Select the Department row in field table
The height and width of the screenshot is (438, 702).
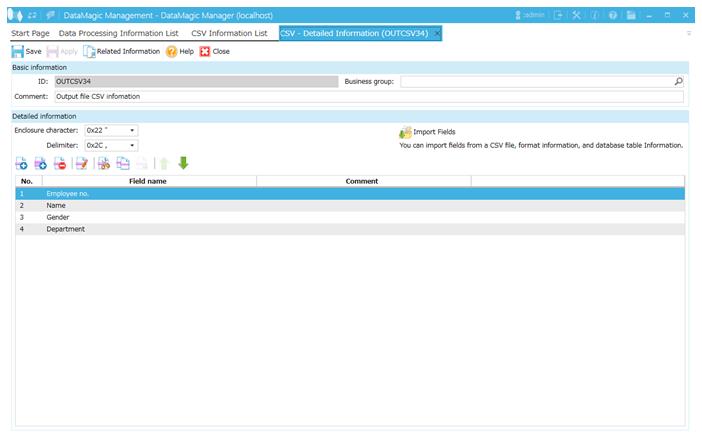coord(65,229)
